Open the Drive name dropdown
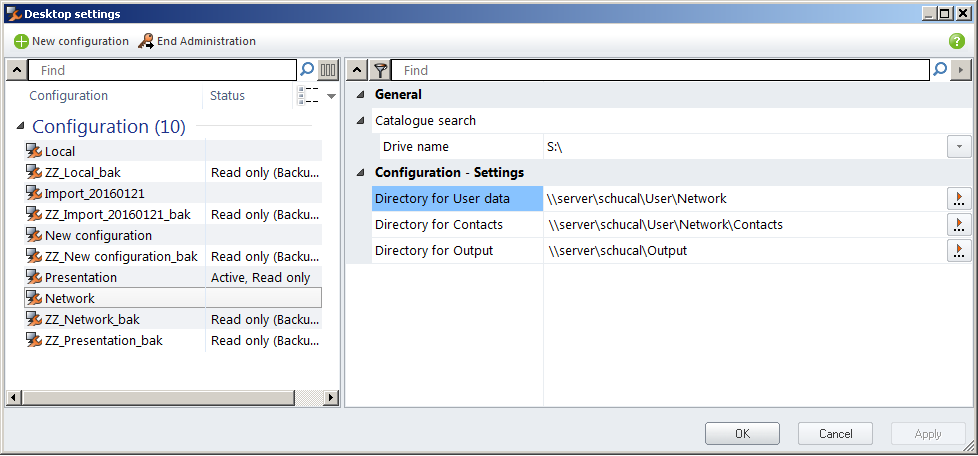 tap(959, 147)
